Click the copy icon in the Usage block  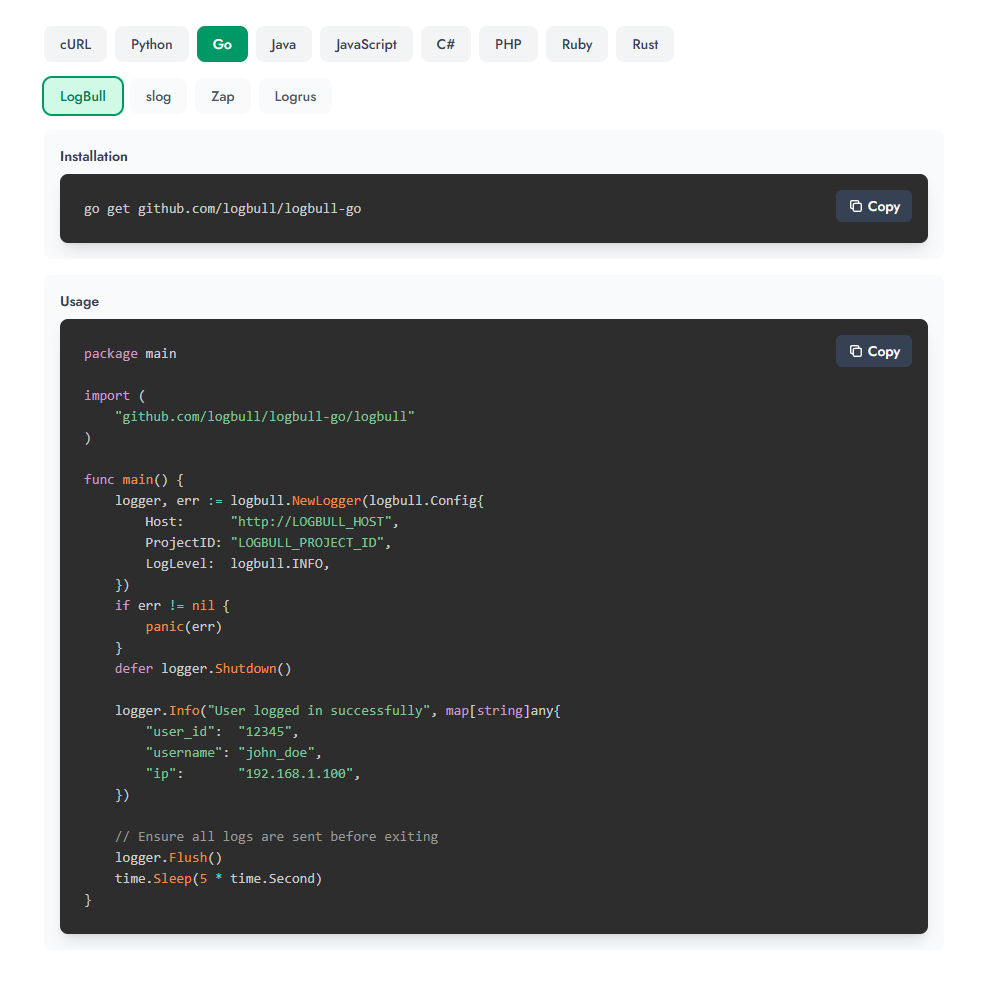(856, 351)
